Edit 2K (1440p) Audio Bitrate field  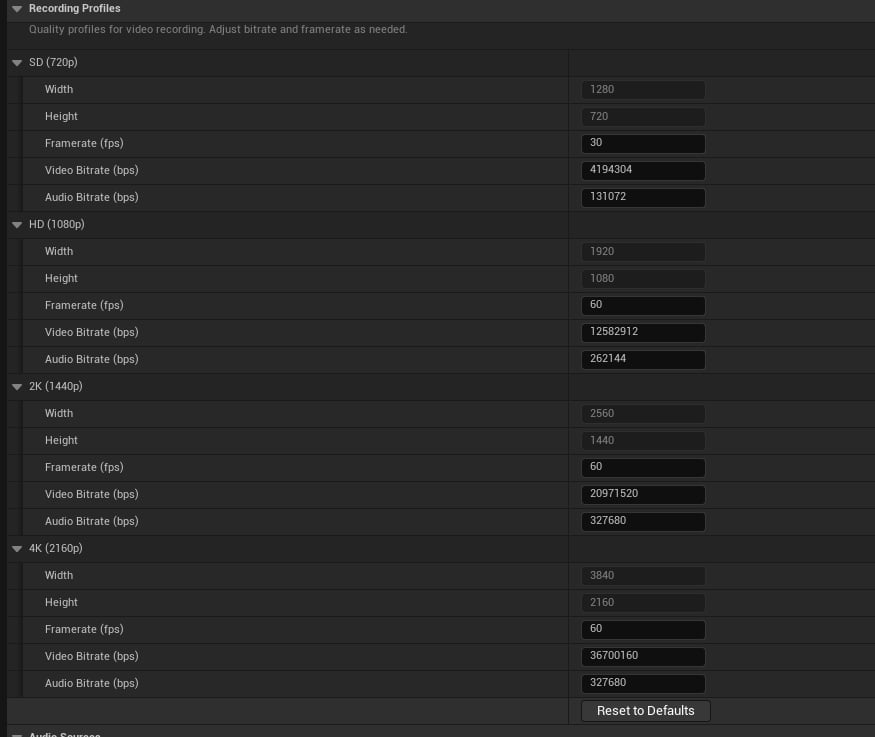click(x=643, y=521)
